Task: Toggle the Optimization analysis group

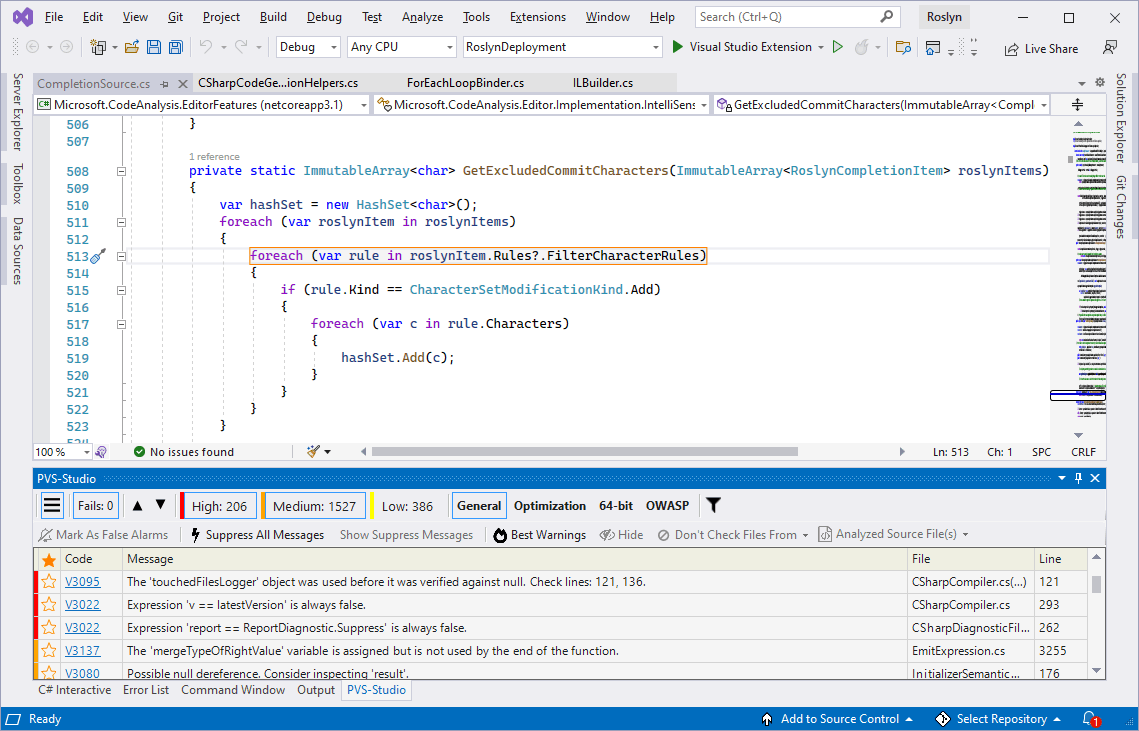Action: point(550,506)
